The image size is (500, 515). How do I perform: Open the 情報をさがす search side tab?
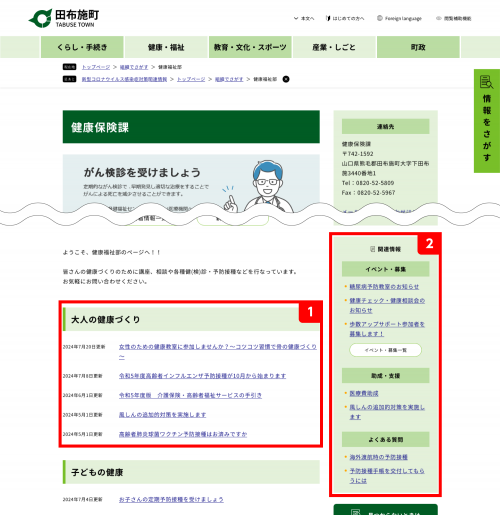[x=487, y=121]
